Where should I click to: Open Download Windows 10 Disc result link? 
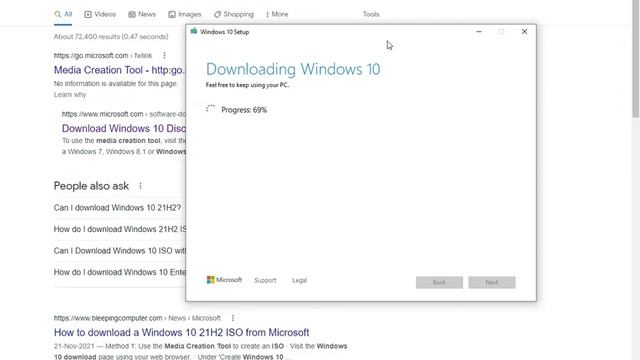124,128
